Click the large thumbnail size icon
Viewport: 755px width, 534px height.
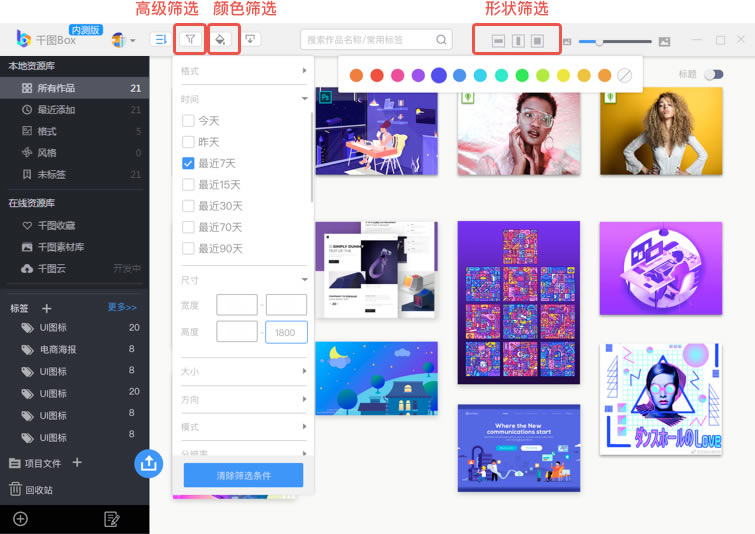coord(664,42)
